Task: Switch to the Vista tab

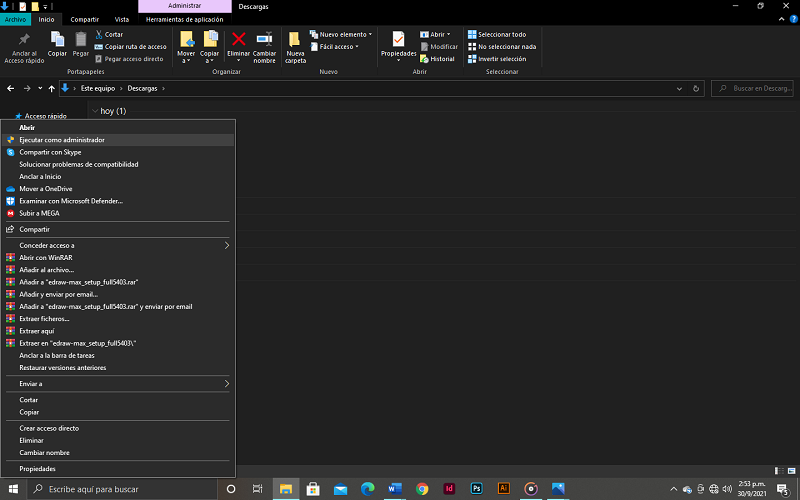Action: pos(121,19)
